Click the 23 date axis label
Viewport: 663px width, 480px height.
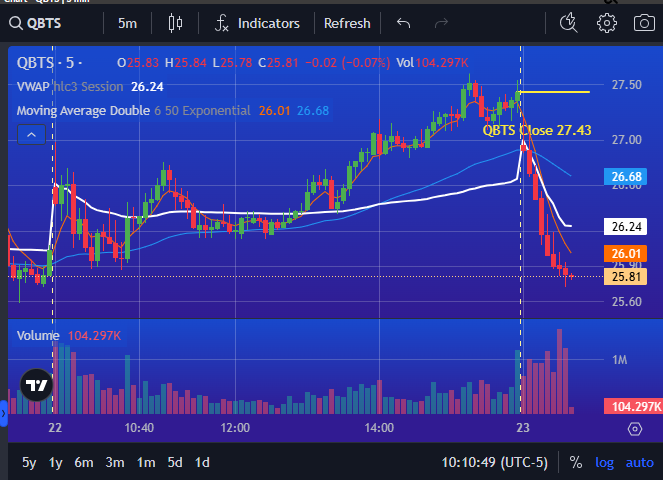tap(523, 428)
